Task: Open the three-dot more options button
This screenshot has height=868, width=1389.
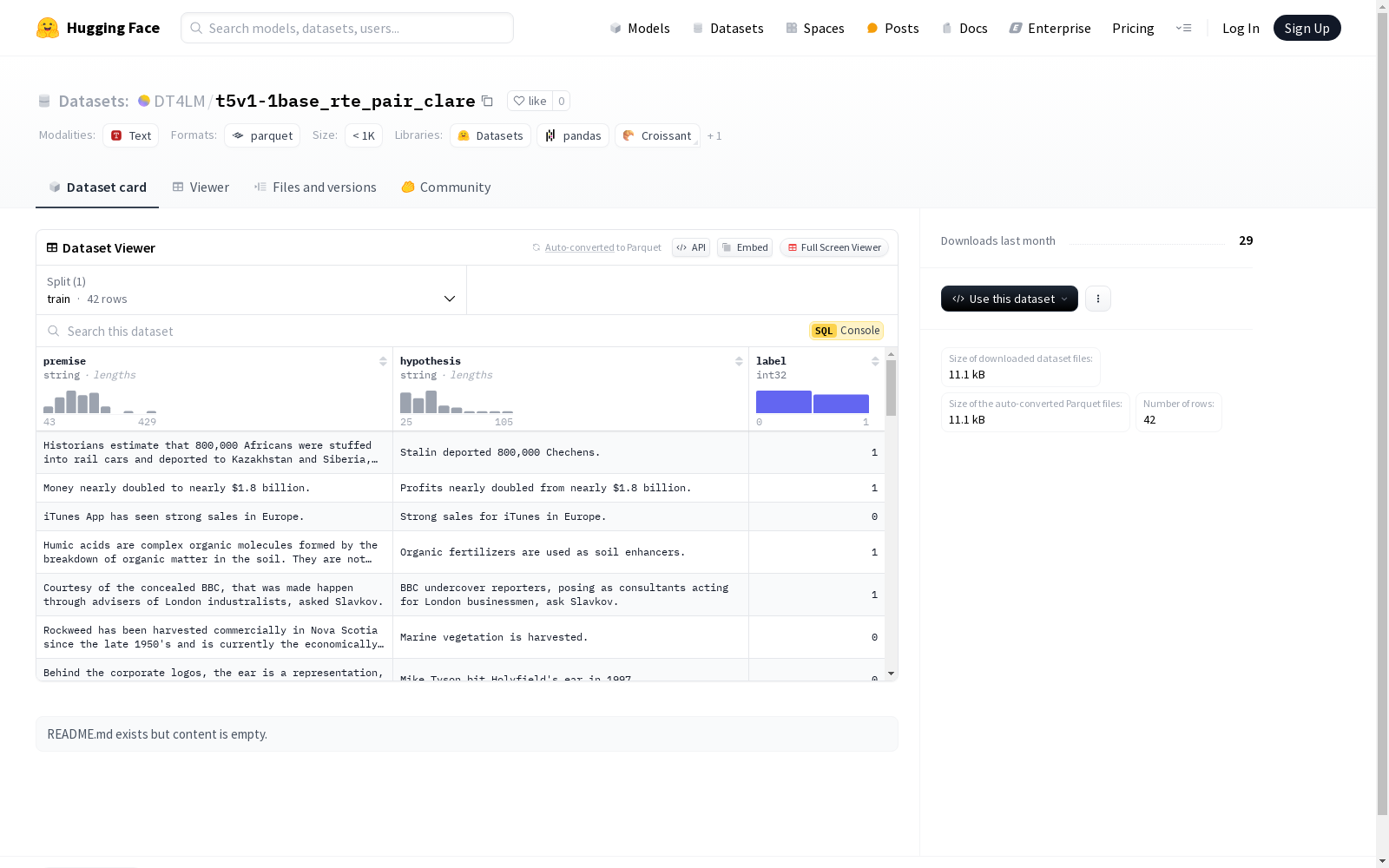Action: click(x=1098, y=299)
